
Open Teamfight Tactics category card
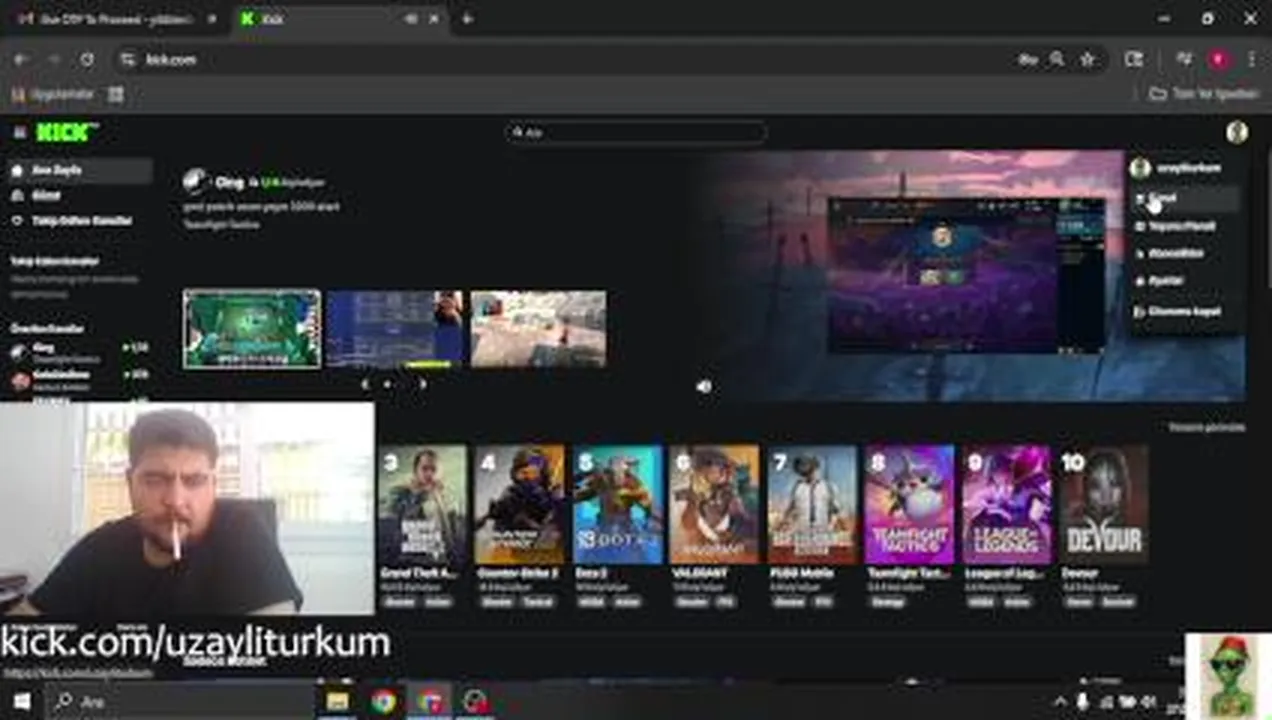(909, 527)
